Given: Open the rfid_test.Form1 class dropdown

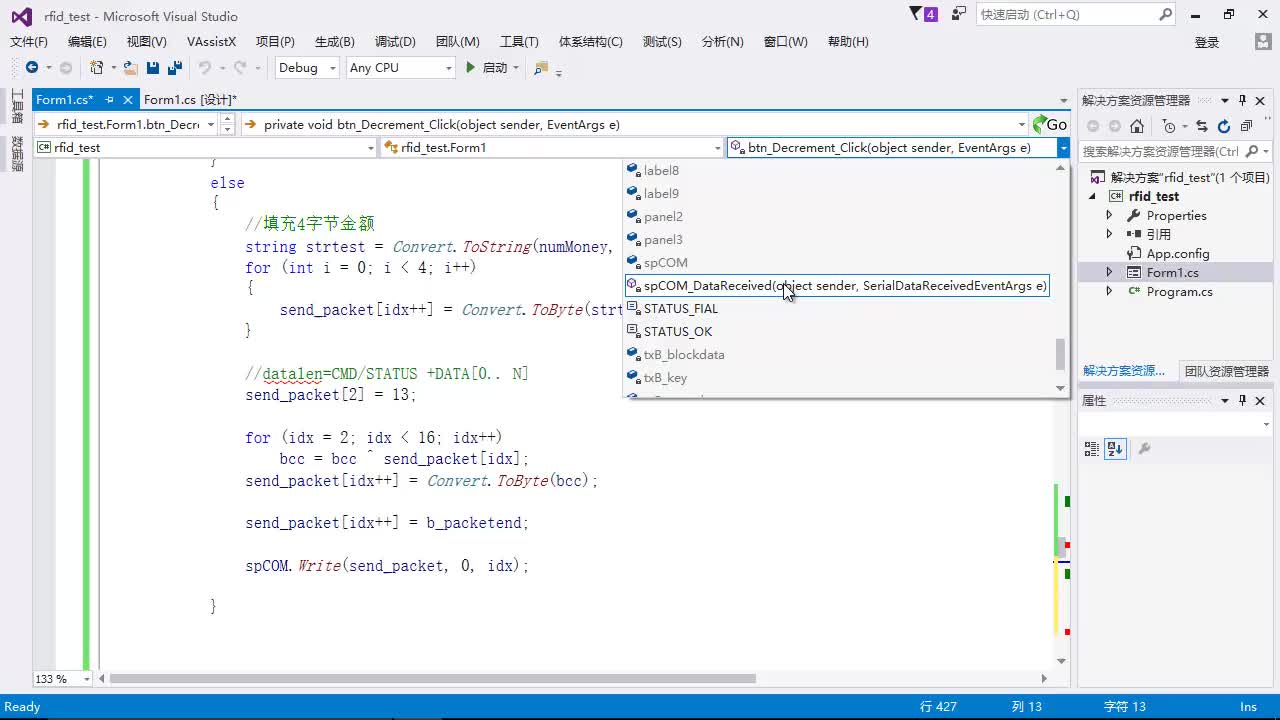Looking at the screenshot, I should (x=552, y=147).
